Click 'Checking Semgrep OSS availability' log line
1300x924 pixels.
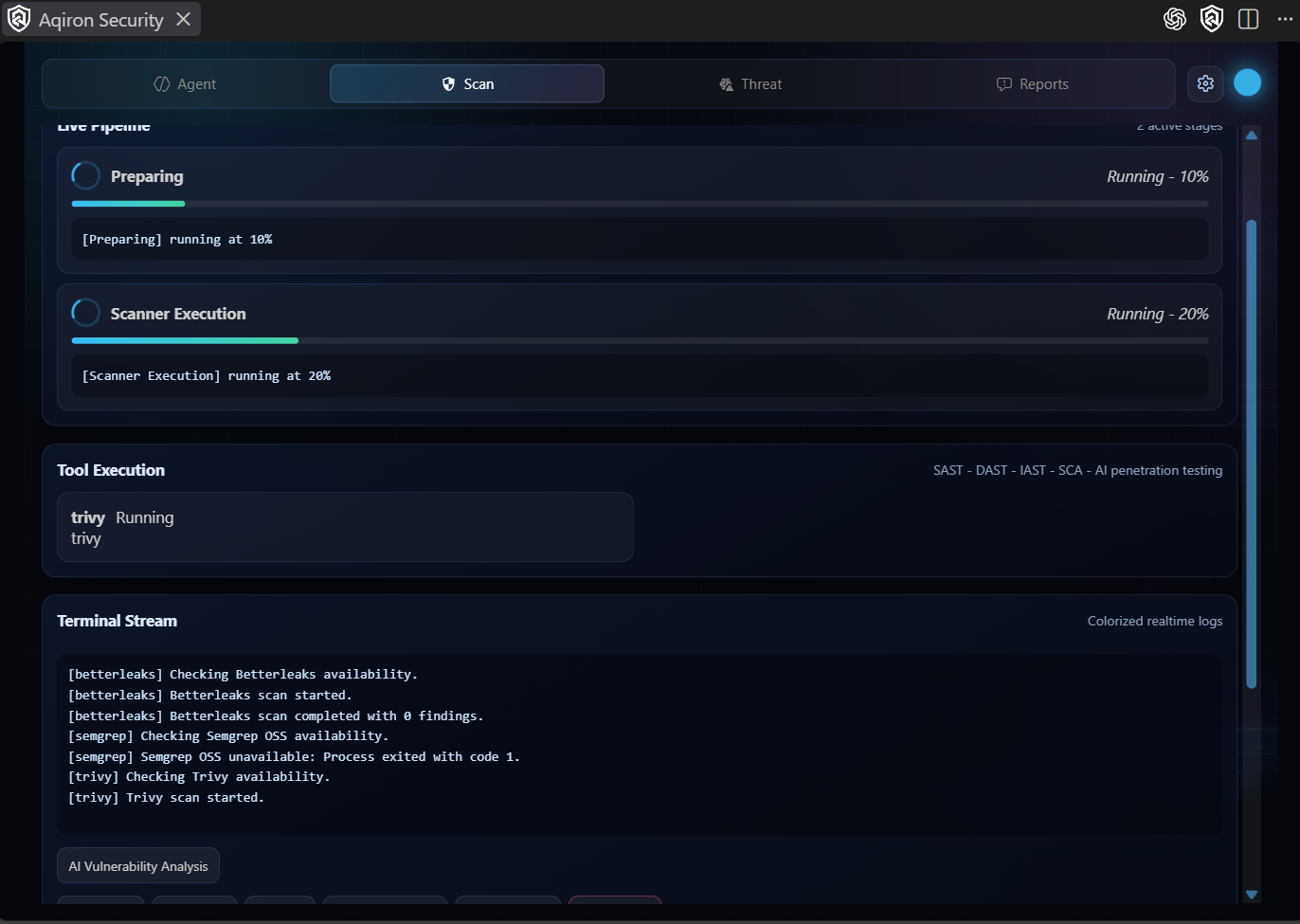[x=228, y=736]
